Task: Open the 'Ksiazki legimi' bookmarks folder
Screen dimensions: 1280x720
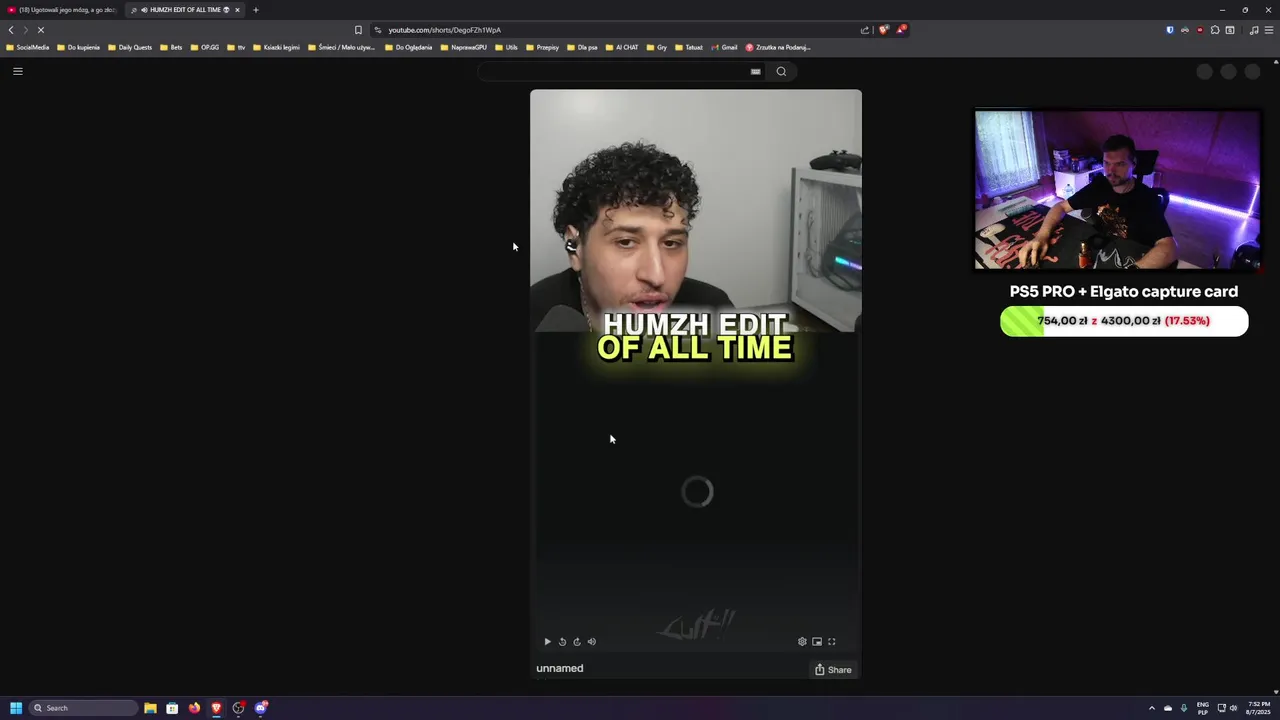Action: (x=276, y=47)
